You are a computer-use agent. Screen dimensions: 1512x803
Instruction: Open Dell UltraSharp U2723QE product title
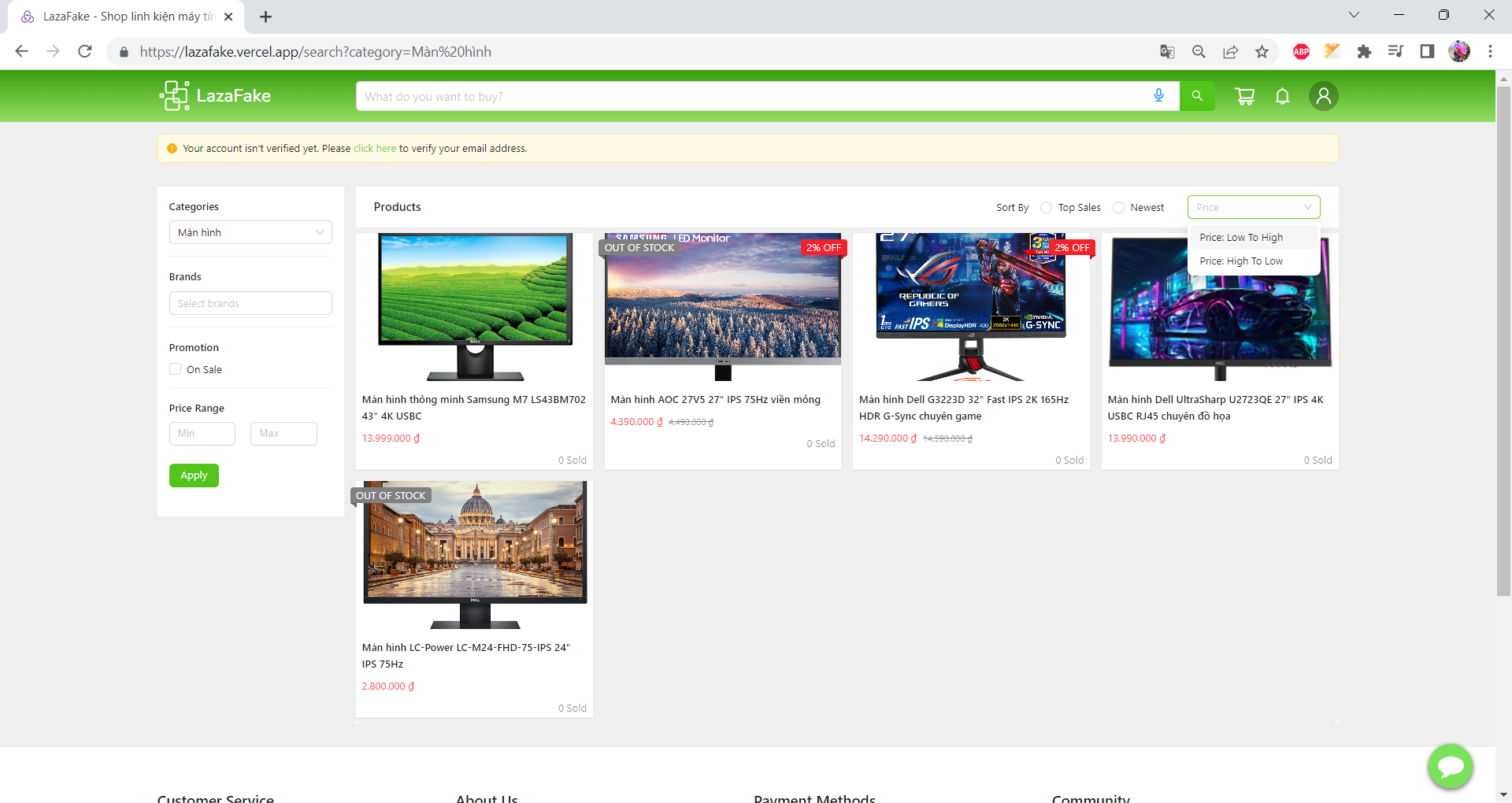click(1215, 408)
